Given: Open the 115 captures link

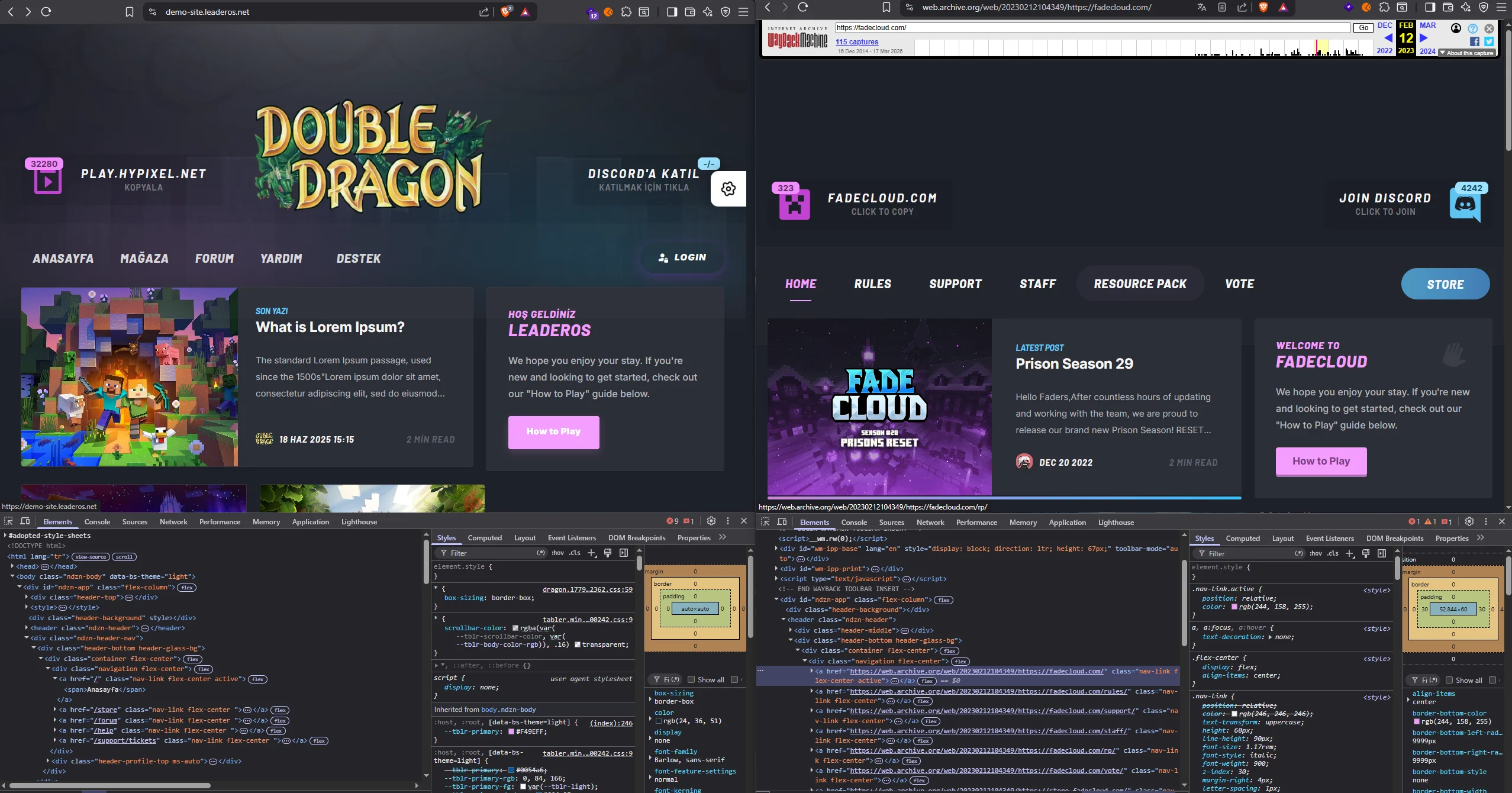Looking at the screenshot, I should [x=856, y=41].
